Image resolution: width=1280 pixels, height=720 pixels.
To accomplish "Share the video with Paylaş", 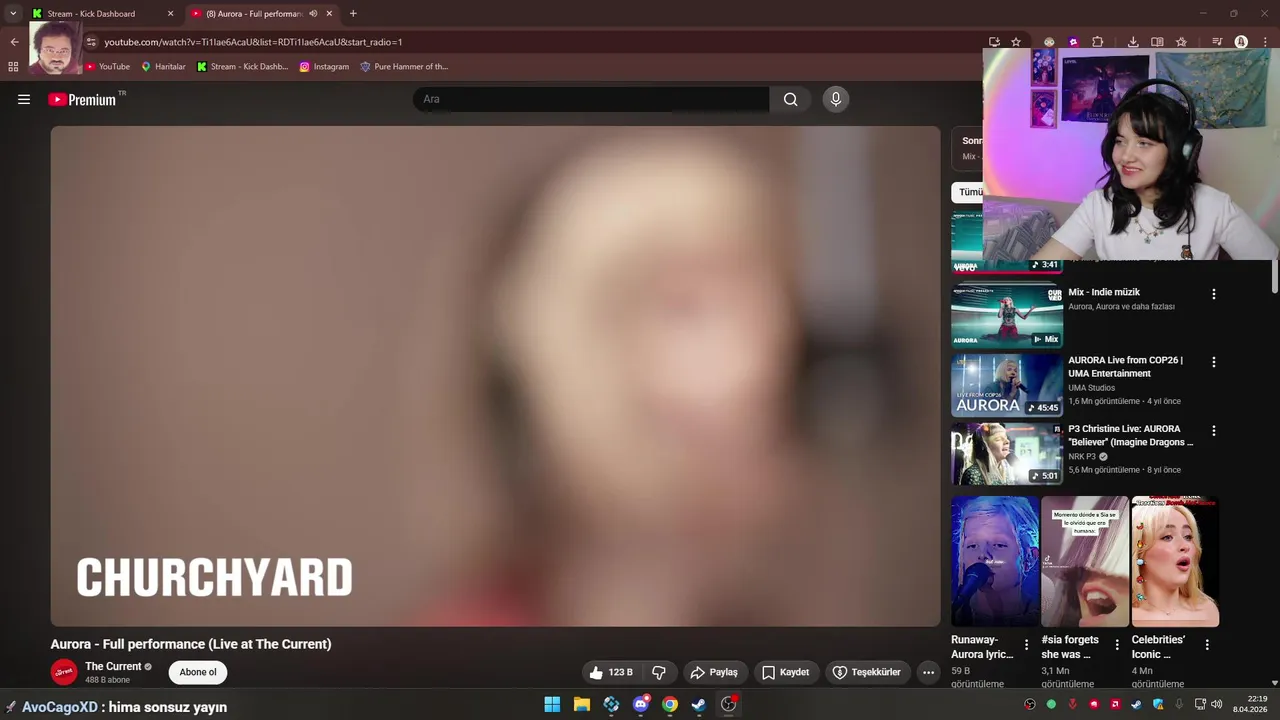I will tap(715, 672).
